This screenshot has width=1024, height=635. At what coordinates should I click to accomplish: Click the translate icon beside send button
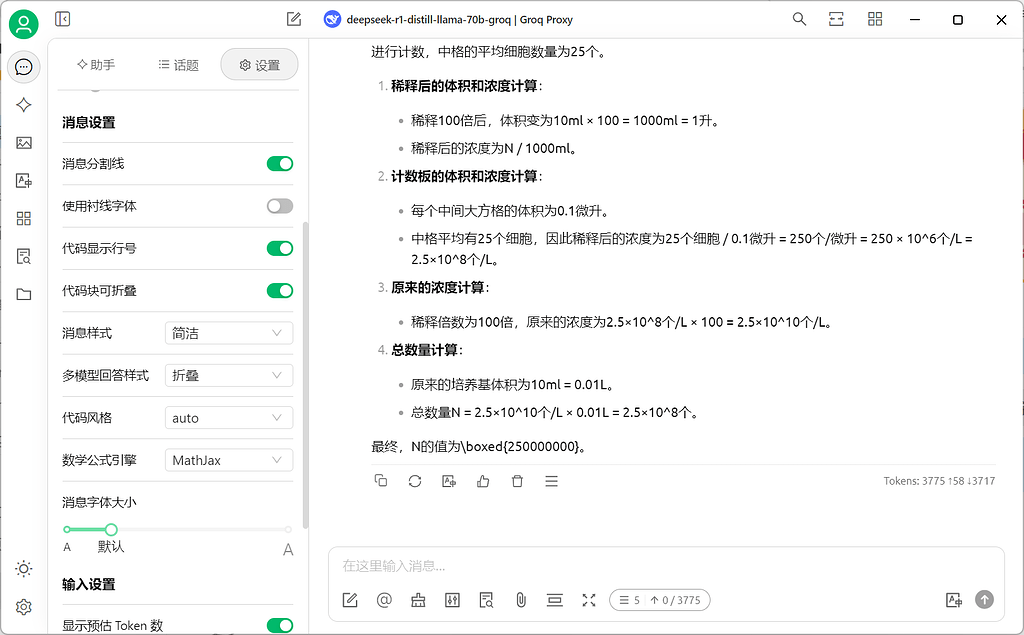953,600
